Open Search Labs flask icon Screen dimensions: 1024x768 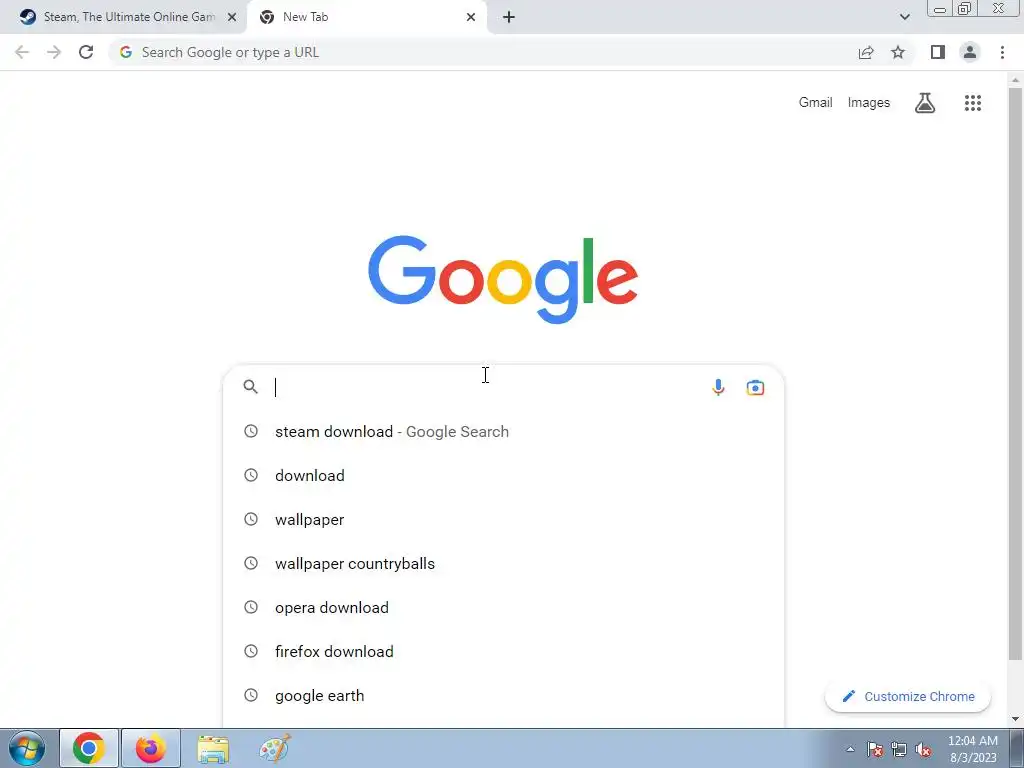(925, 103)
